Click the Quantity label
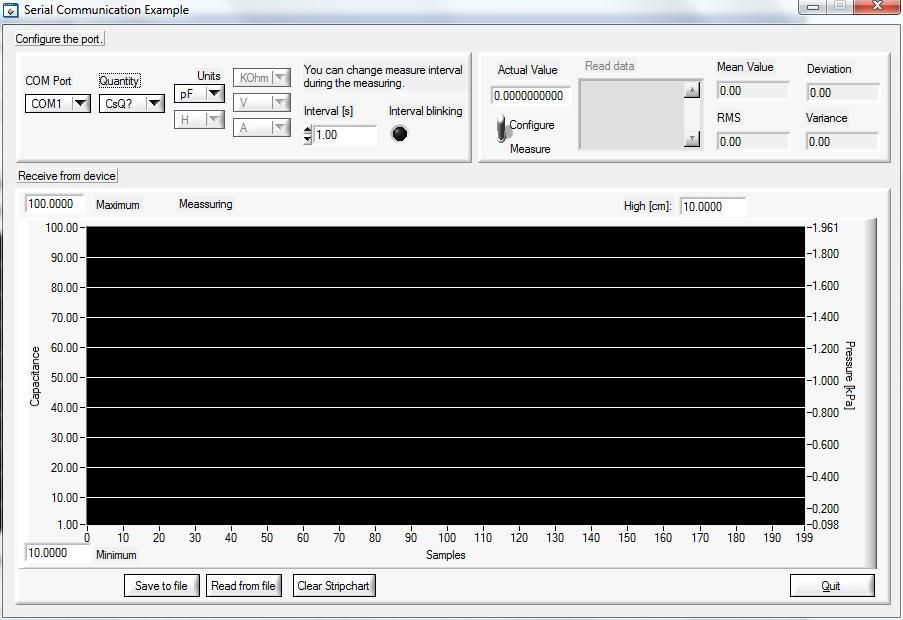Screen dimensions: 903x620 point(119,81)
